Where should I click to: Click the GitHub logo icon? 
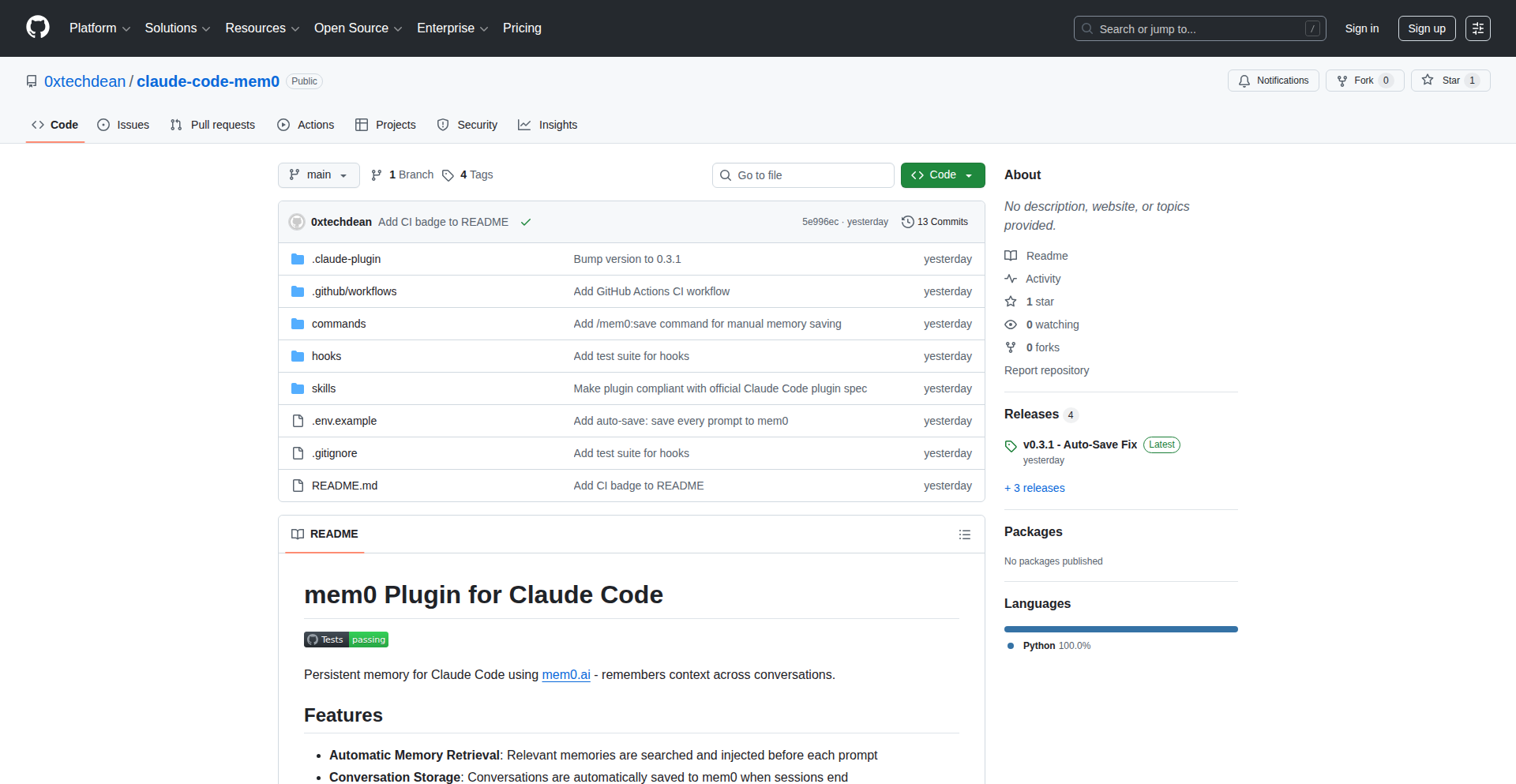(x=37, y=28)
